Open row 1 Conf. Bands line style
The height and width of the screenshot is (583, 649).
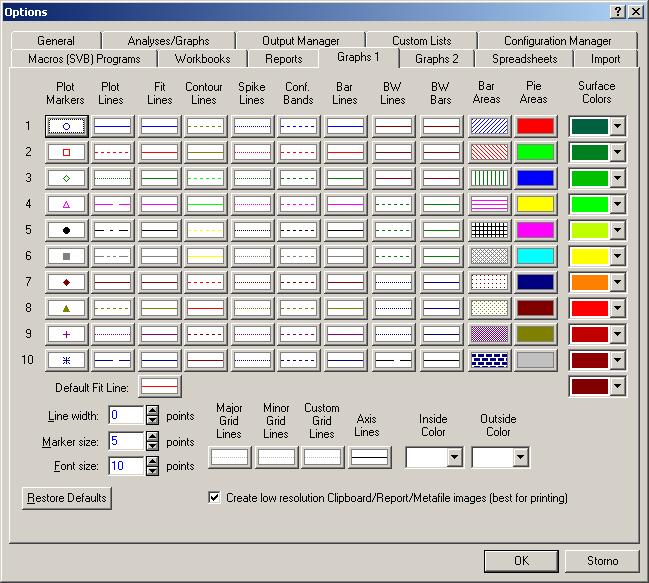298,126
